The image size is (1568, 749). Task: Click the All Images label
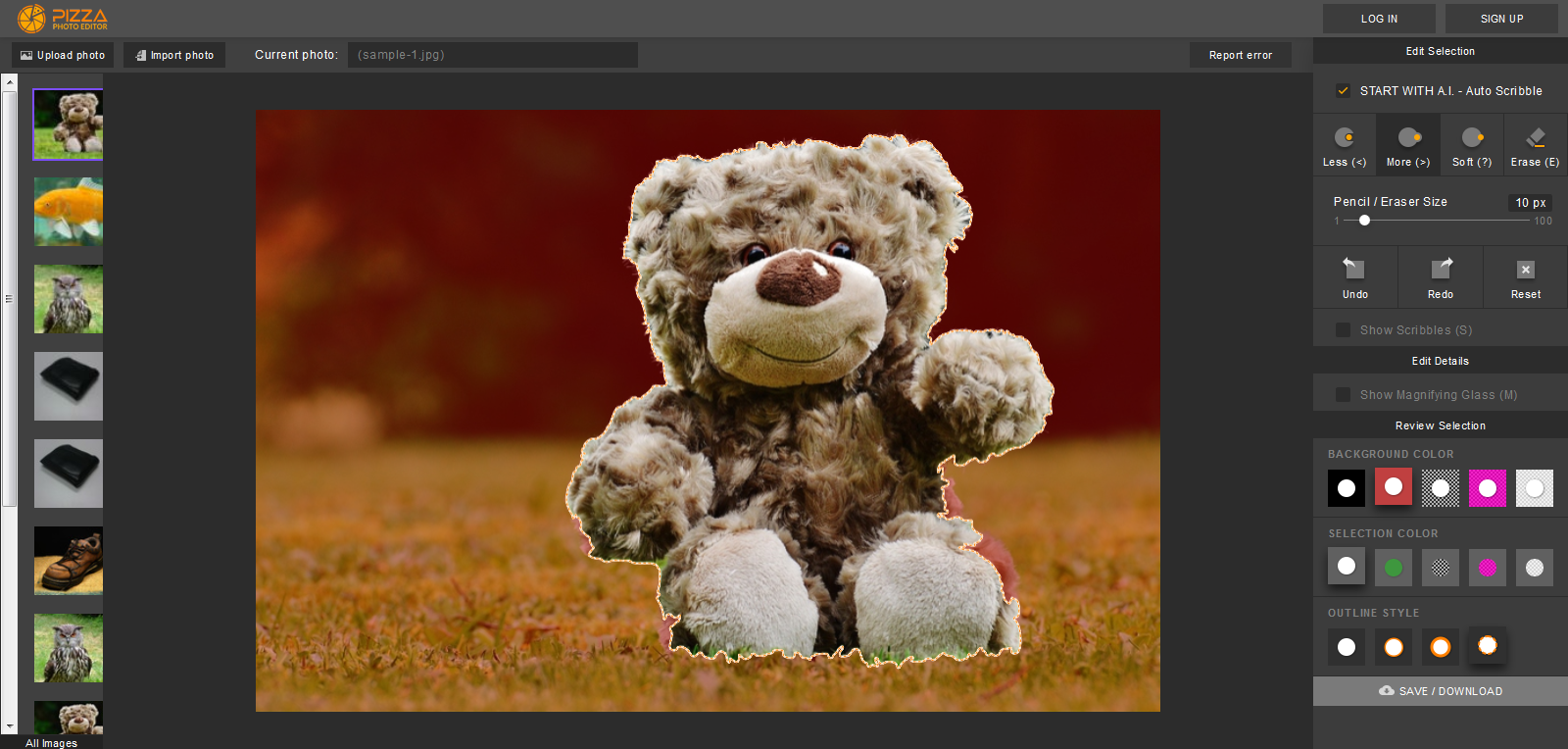click(x=51, y=743)
